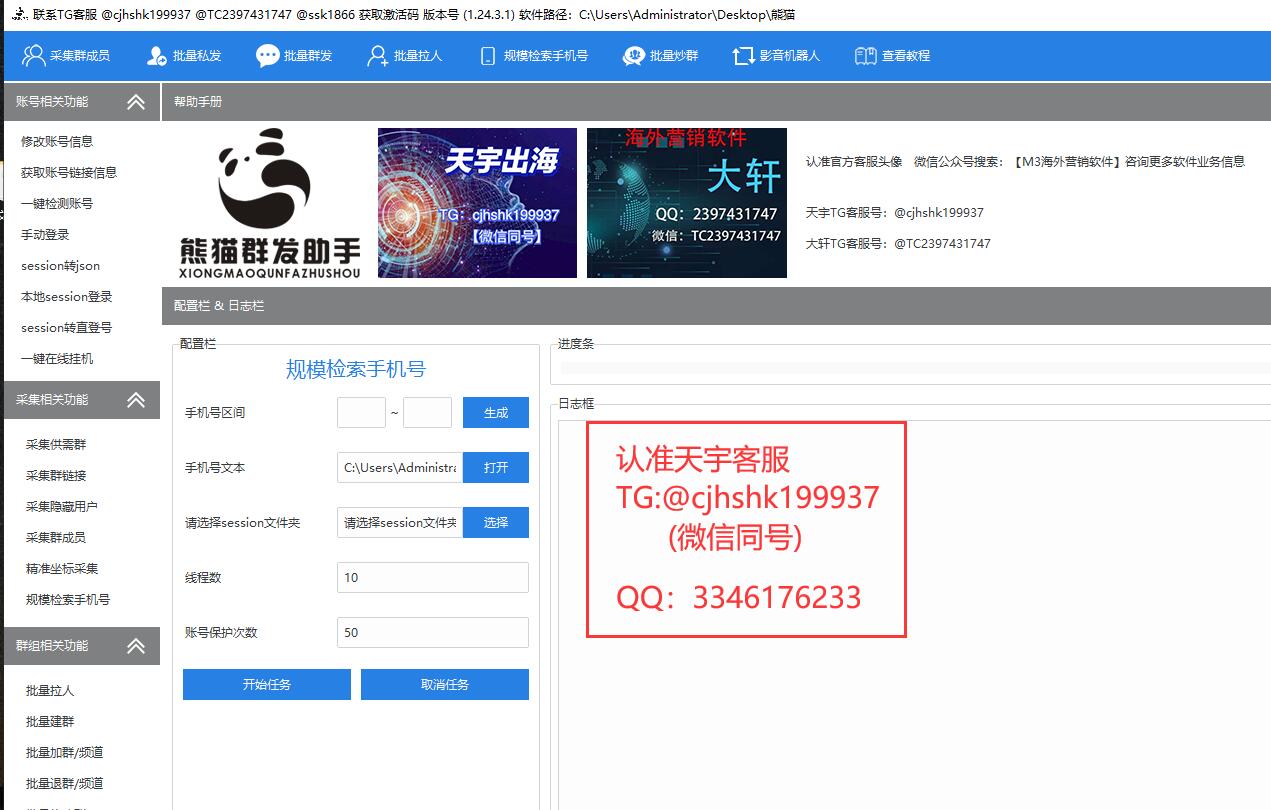Image resolution: width=1271 pixels, height=810 pixels.
Task: Toggle the 群组相关功能 section chevron
Action: pyautogui.click(x=136, y=646)
